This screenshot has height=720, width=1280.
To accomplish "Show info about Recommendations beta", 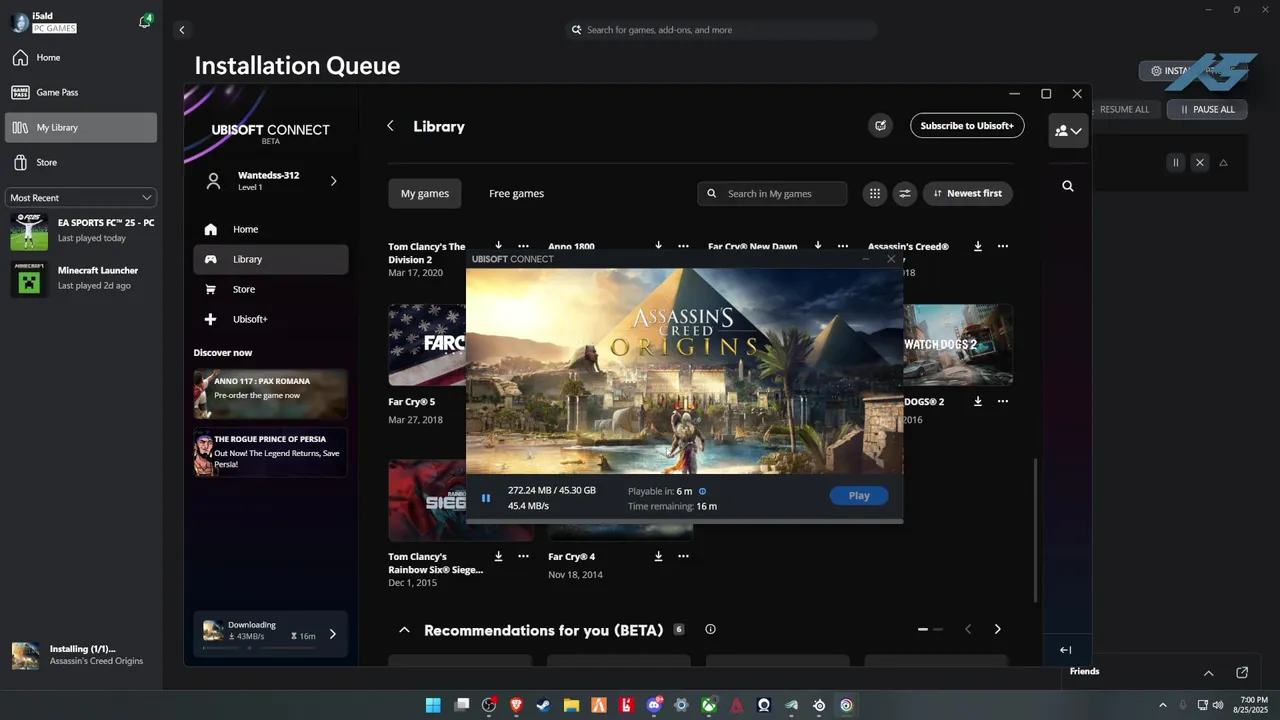I will [x=710, y=630].
